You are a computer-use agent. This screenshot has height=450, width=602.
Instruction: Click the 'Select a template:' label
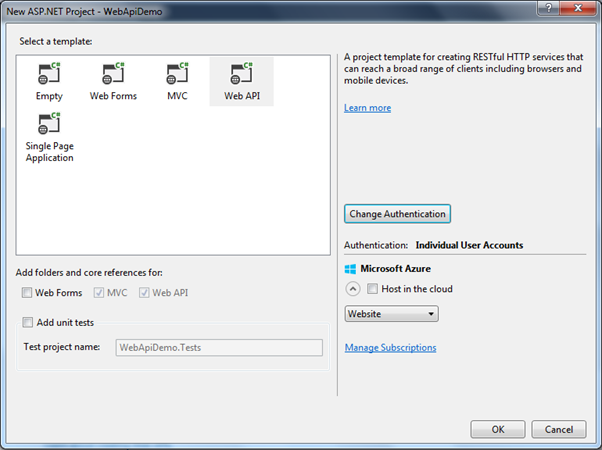pyautogui.click(x=56, y=41)
